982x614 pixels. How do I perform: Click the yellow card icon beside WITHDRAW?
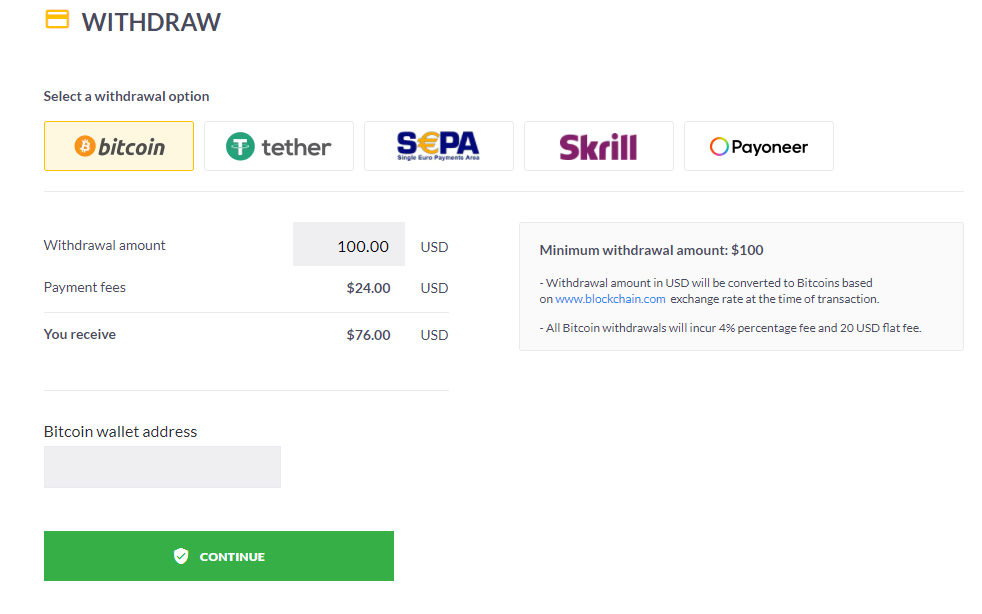point(57,19)
